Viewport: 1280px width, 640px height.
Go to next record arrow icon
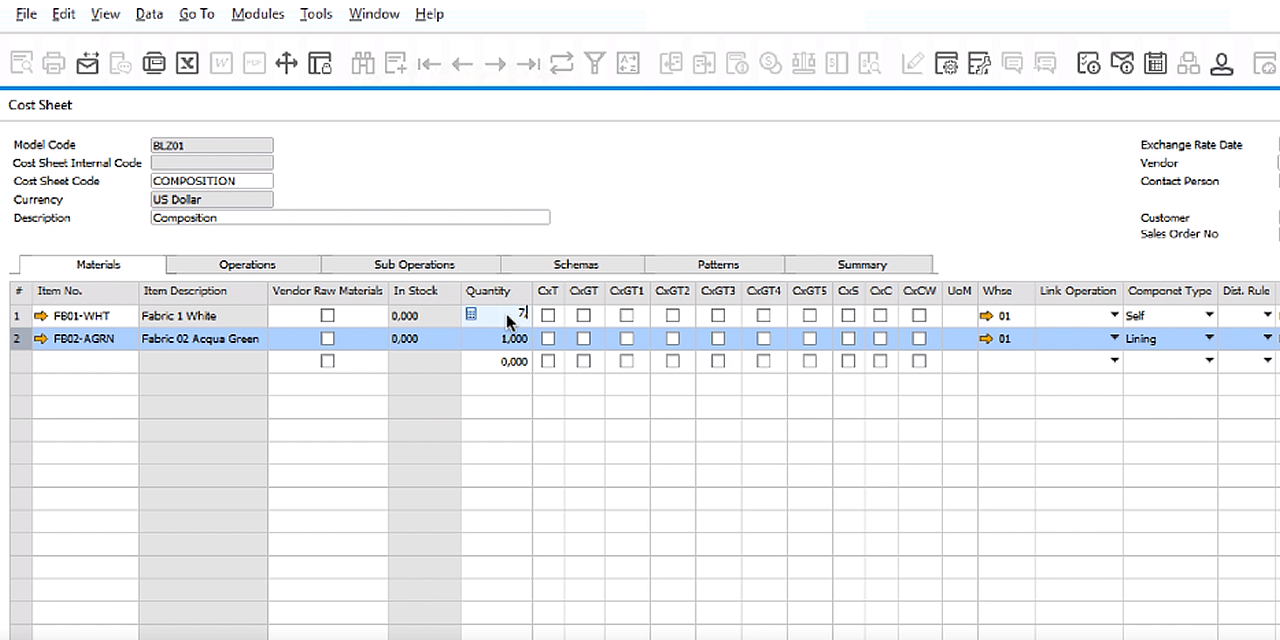pyautogui.click(x=495, y=64)
